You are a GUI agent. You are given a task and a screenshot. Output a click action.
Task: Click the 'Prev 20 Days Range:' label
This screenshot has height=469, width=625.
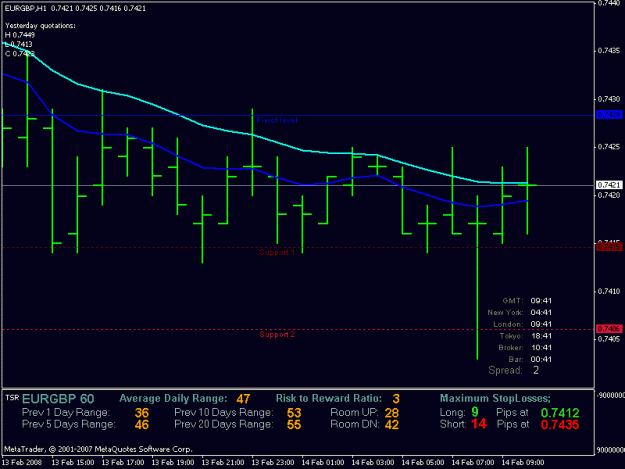coord(224,424)
